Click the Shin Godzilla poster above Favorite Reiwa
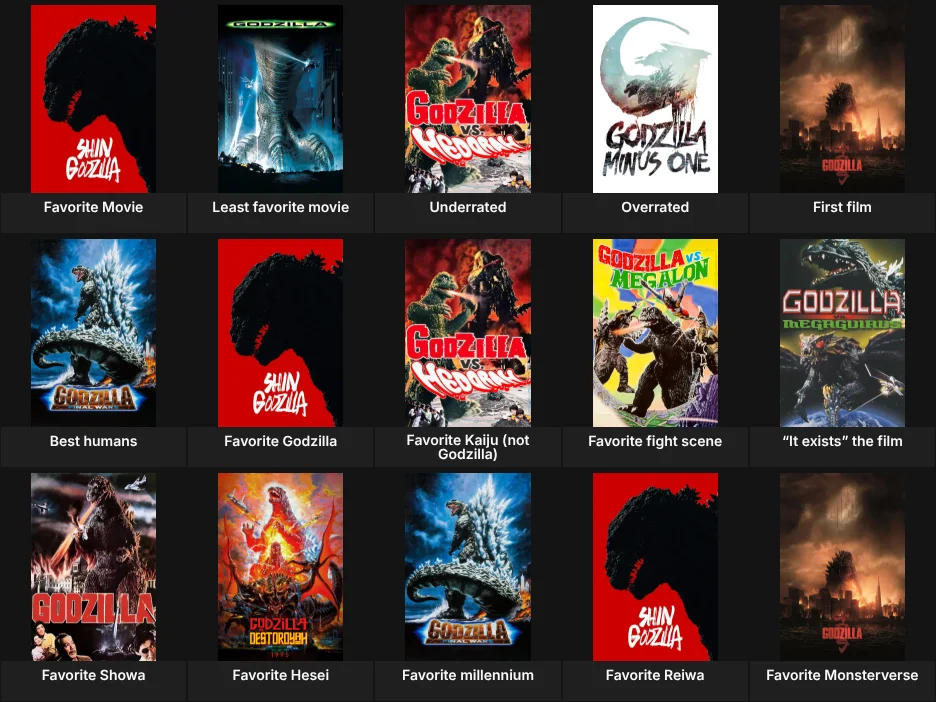The height and width of the screenshot is (702, 936). [x=655, y=566]
